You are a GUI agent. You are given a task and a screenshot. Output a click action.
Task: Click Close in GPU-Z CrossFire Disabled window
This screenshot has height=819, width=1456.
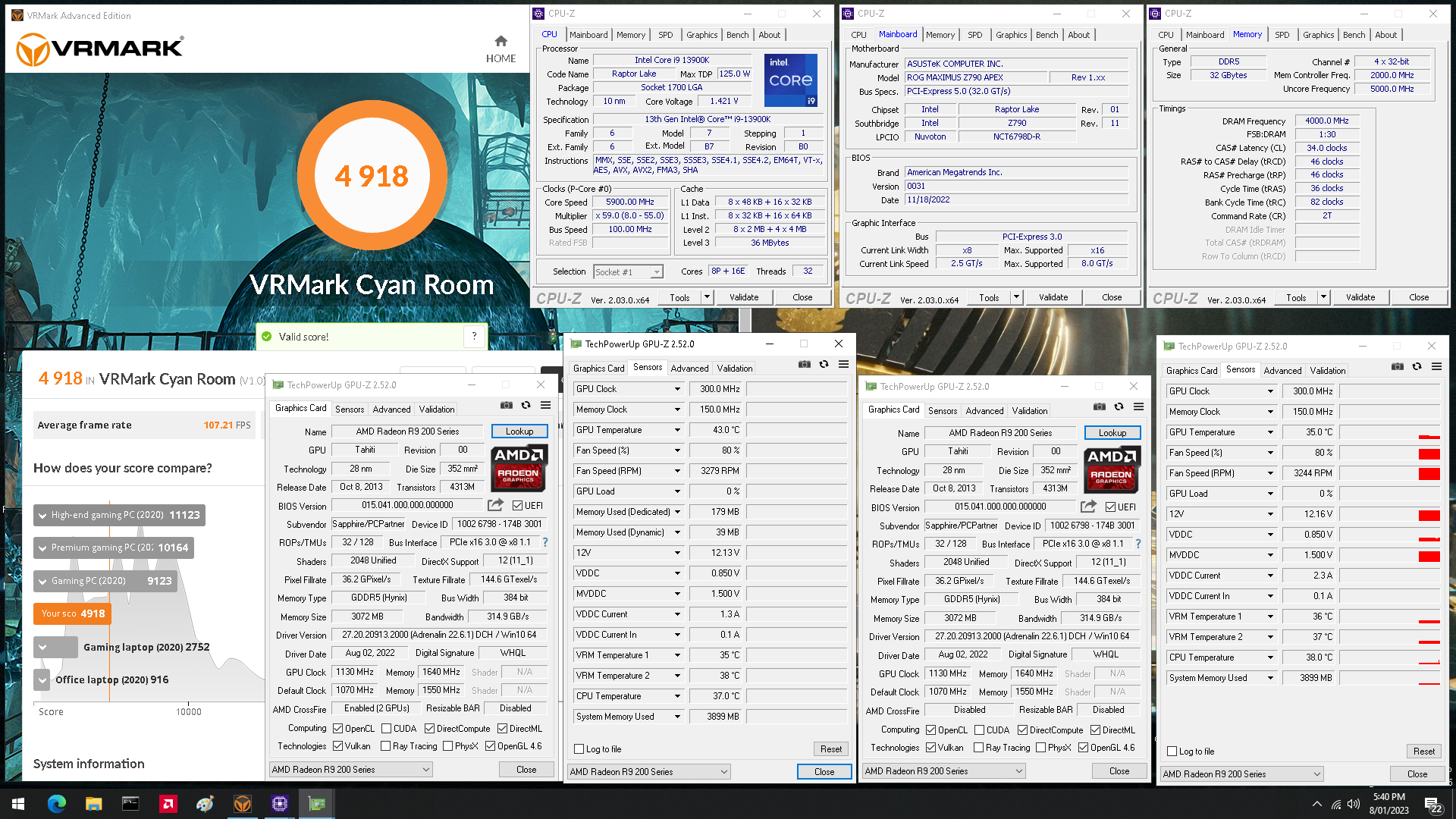[1119, 770]
